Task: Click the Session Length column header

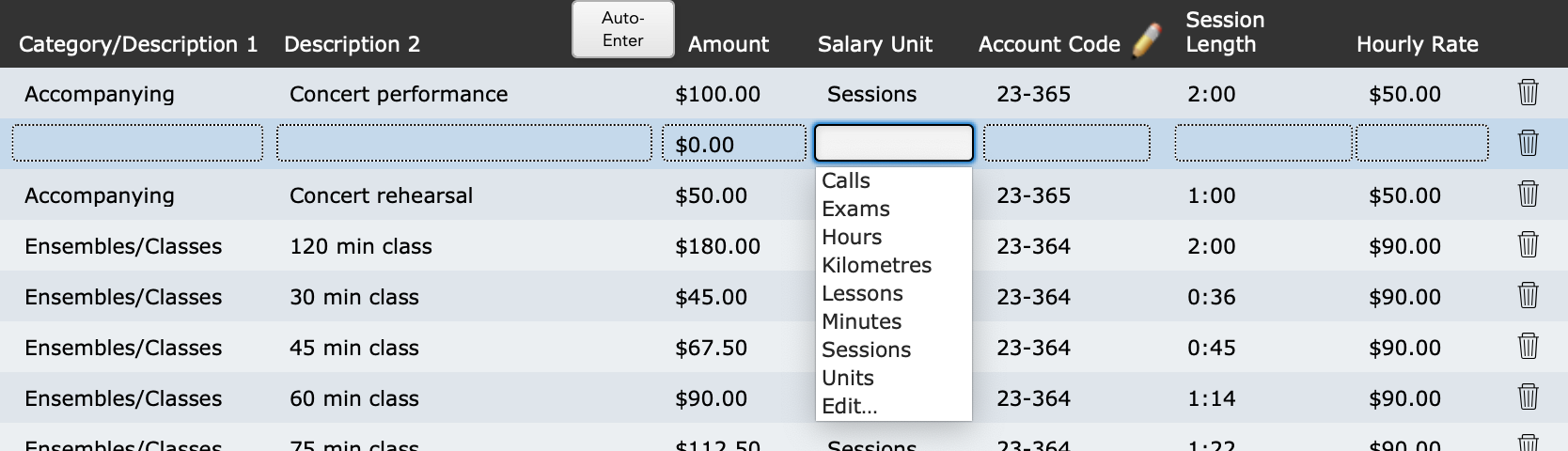Action: pyautogui.click(x=1225, y=32)
